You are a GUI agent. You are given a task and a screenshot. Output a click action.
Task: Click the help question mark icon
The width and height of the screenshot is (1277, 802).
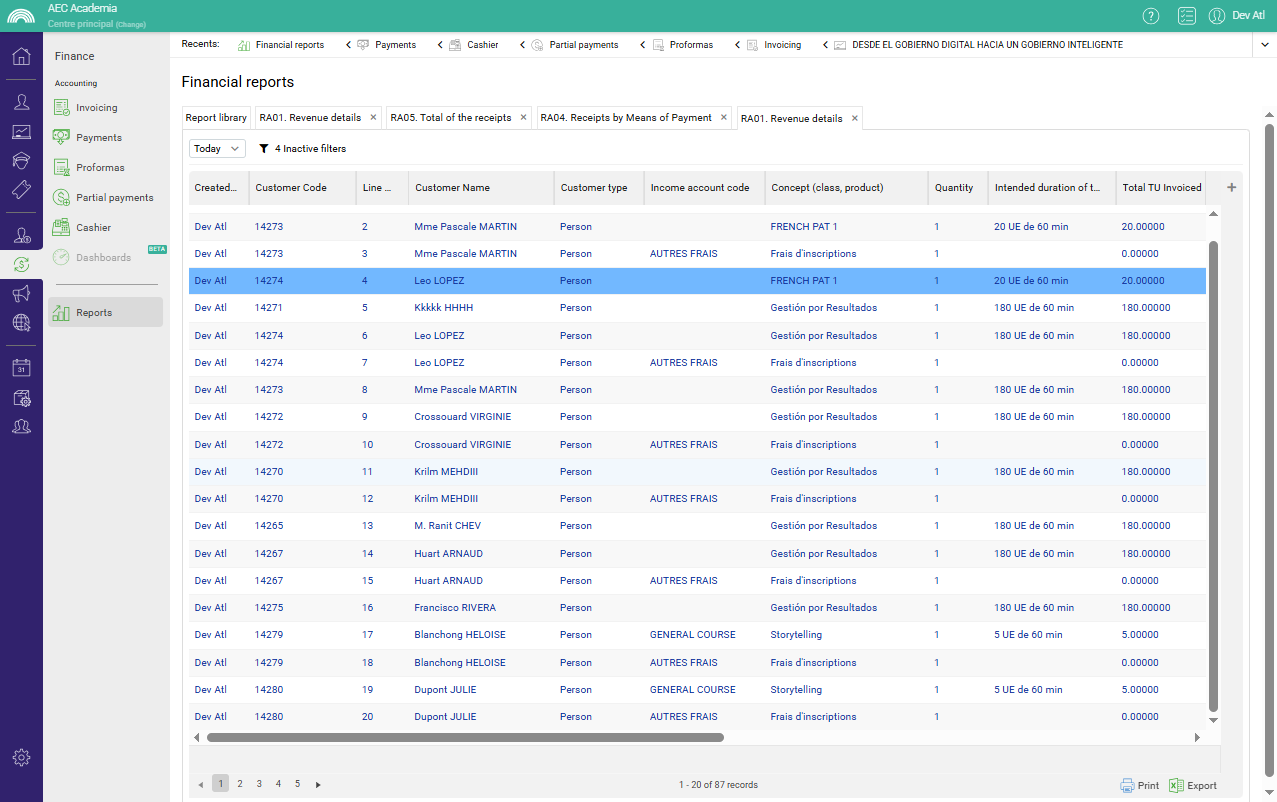[1151, 15]
